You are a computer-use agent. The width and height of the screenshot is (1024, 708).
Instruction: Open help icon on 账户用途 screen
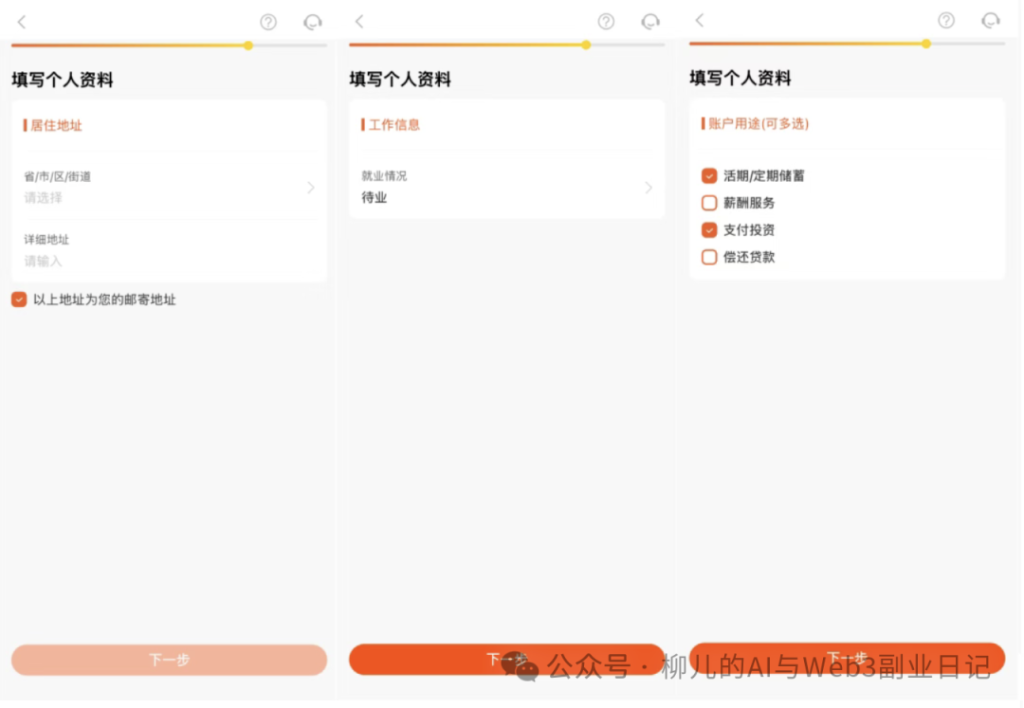pos(946,20)
